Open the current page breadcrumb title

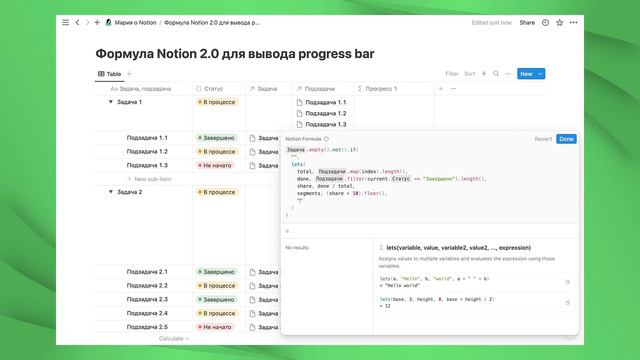(x=211, y=22)
